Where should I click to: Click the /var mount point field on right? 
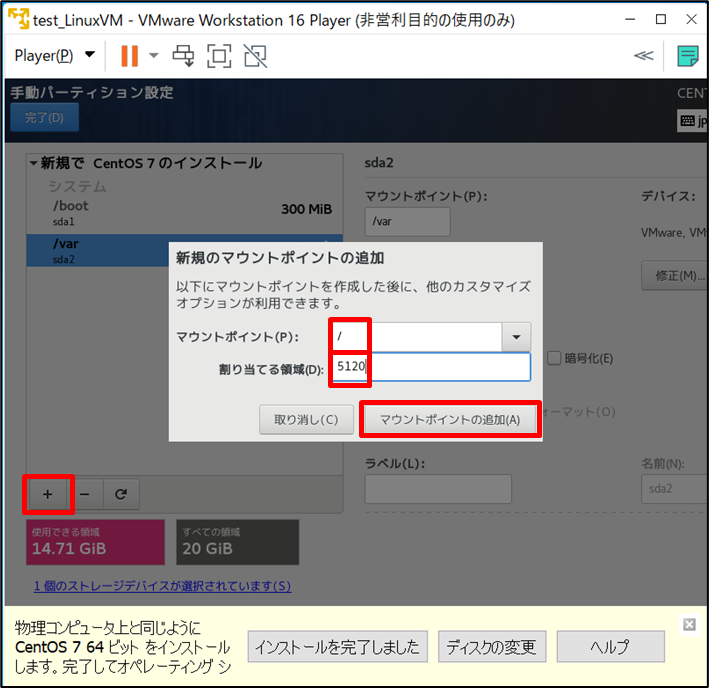point(407,221)
